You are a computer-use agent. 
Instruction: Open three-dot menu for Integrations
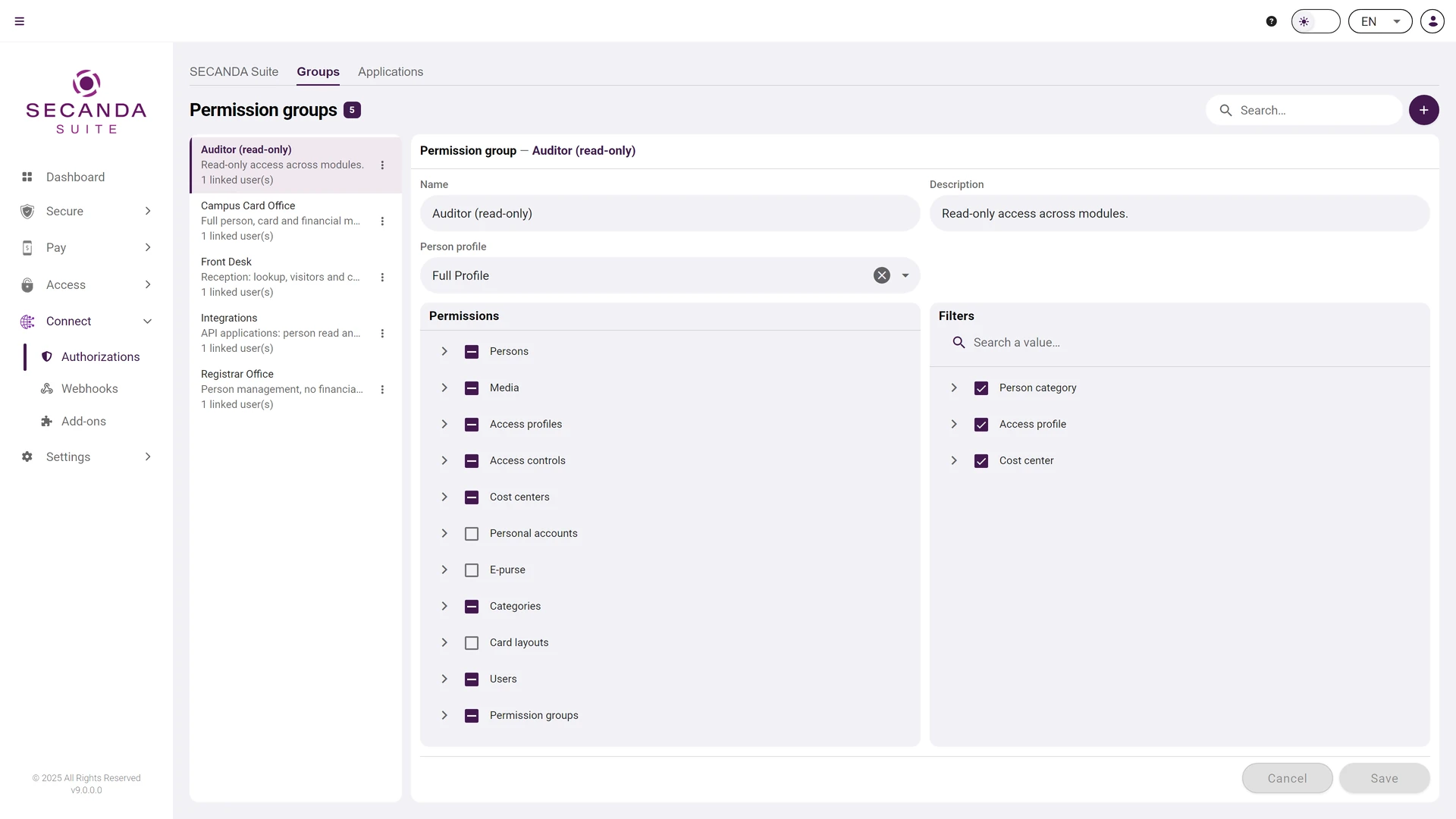tap(382, 333)
